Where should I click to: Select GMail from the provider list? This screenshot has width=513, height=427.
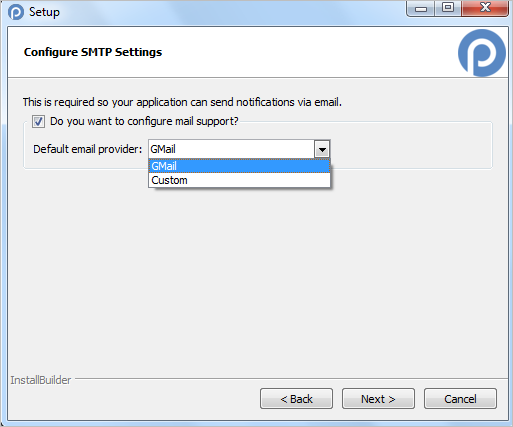pos(239,166)
